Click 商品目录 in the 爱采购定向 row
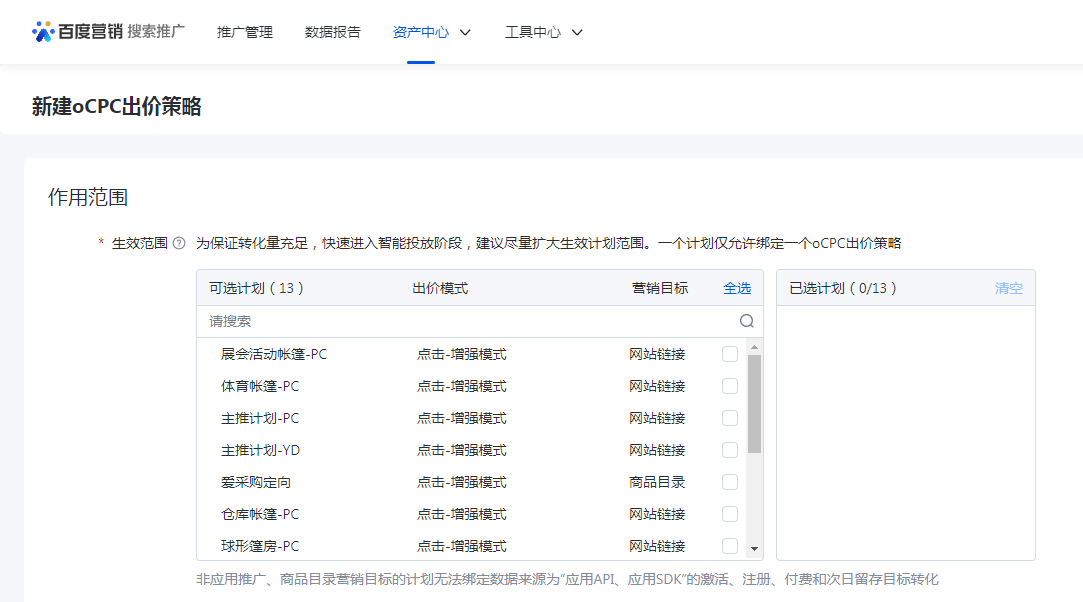Image resolution: width=1083 pixels, height=602 pixels. [657, 482]
